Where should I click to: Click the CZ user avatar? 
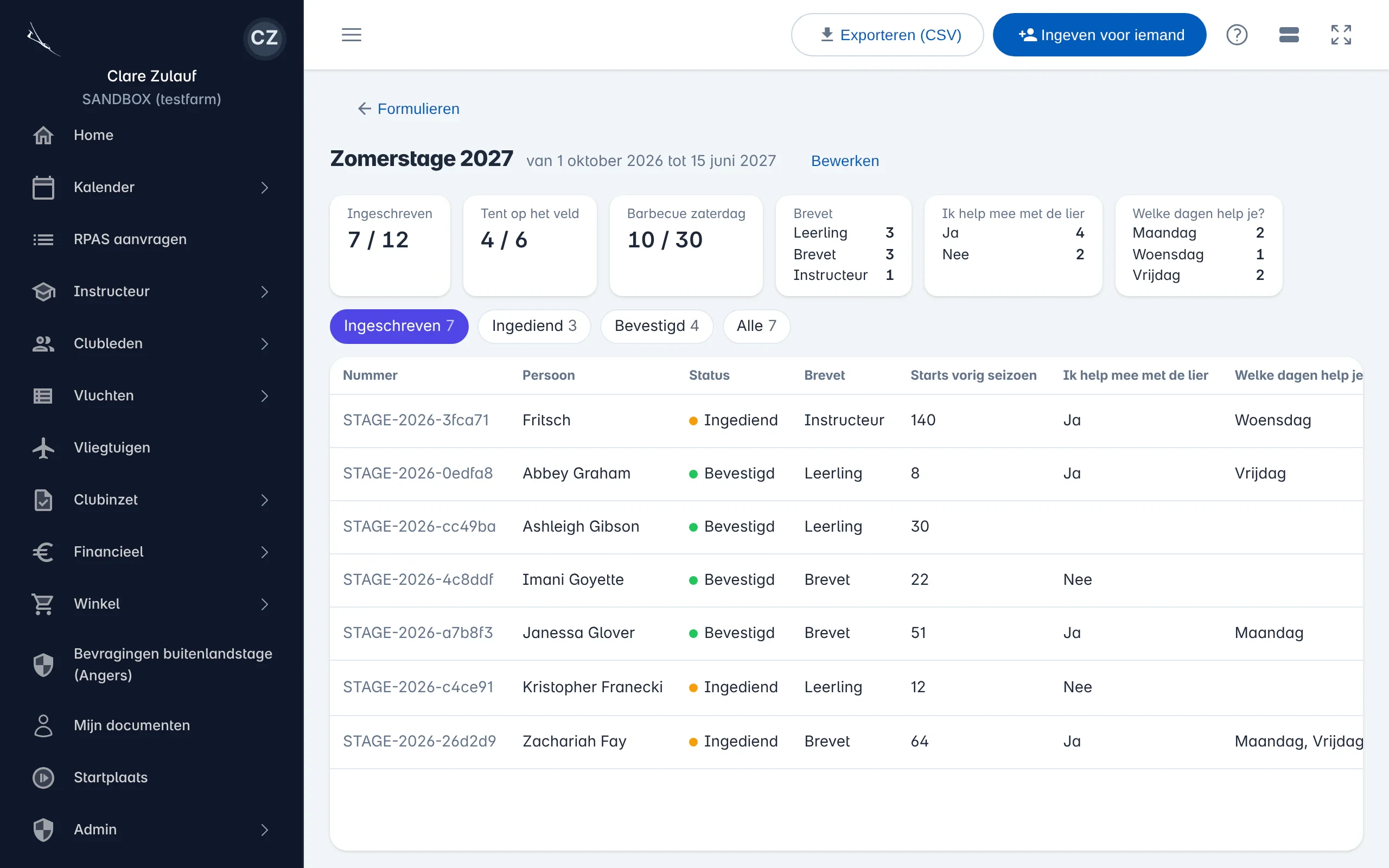tap(264, 38)
